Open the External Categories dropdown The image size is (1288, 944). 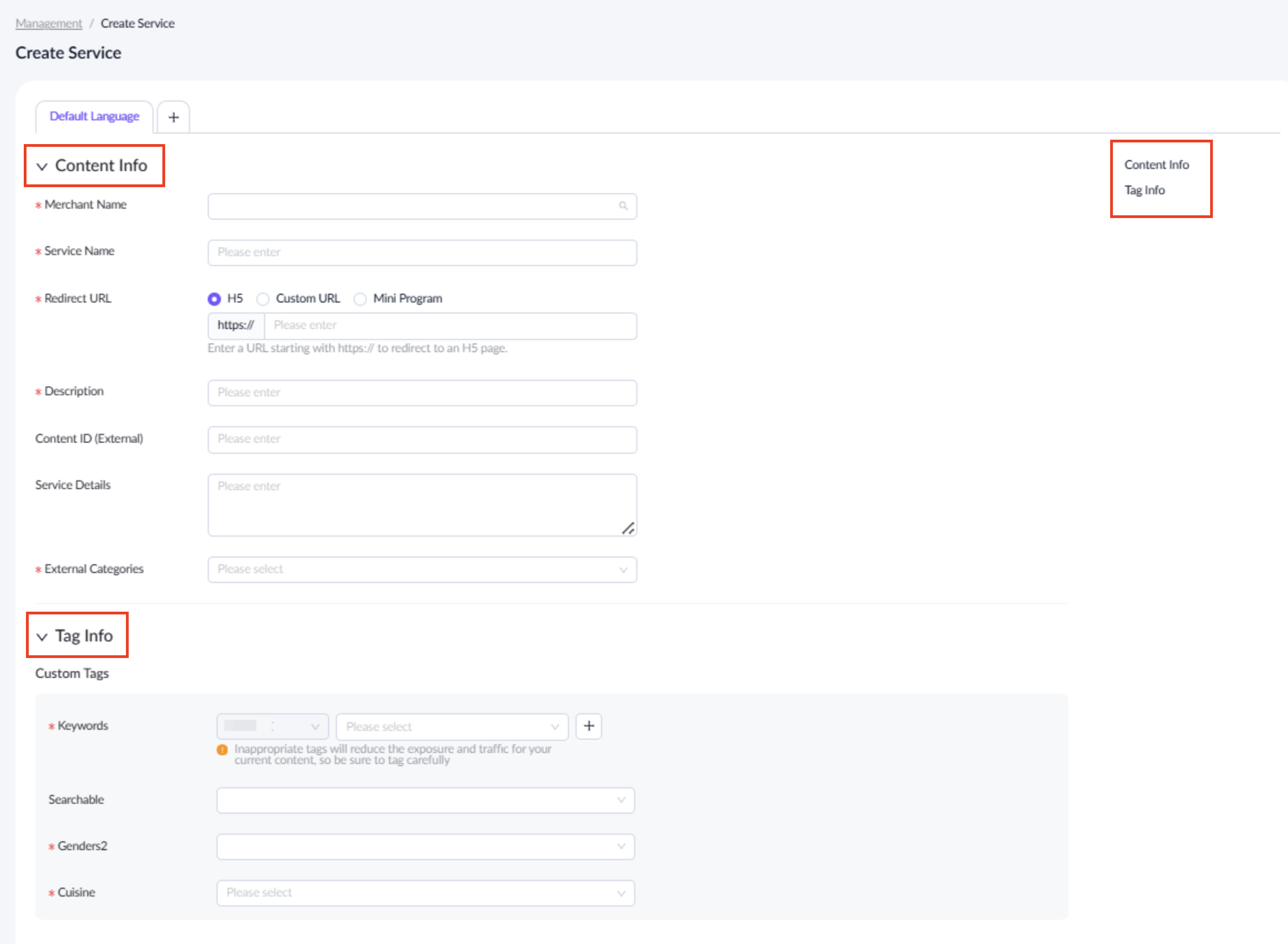(422, 569)
